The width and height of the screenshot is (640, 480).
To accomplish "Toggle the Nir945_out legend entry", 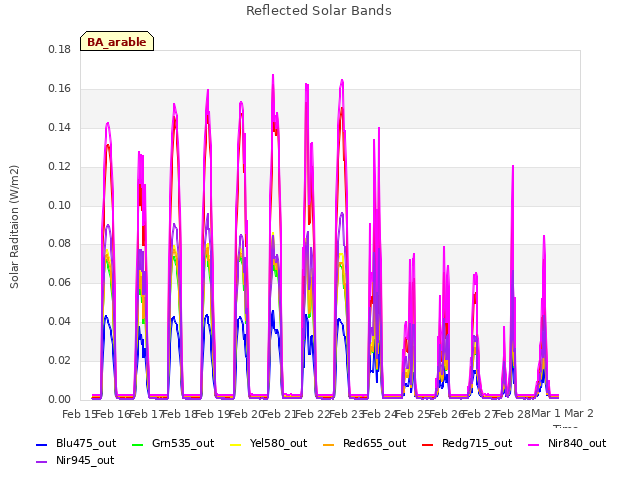I will pyautogui.click(x=75, y=460).
